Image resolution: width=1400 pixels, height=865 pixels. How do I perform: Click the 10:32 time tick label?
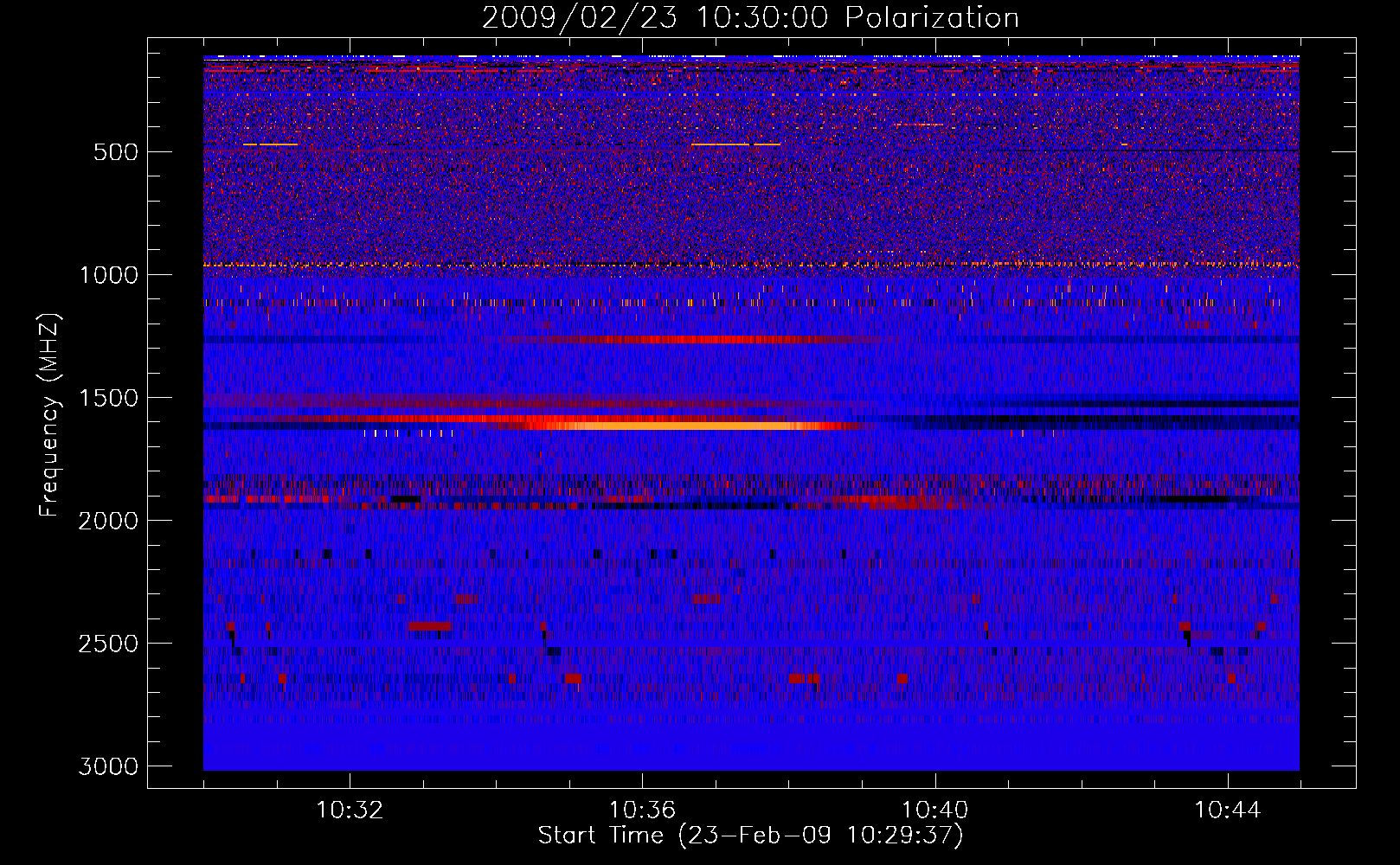(350, 811)
